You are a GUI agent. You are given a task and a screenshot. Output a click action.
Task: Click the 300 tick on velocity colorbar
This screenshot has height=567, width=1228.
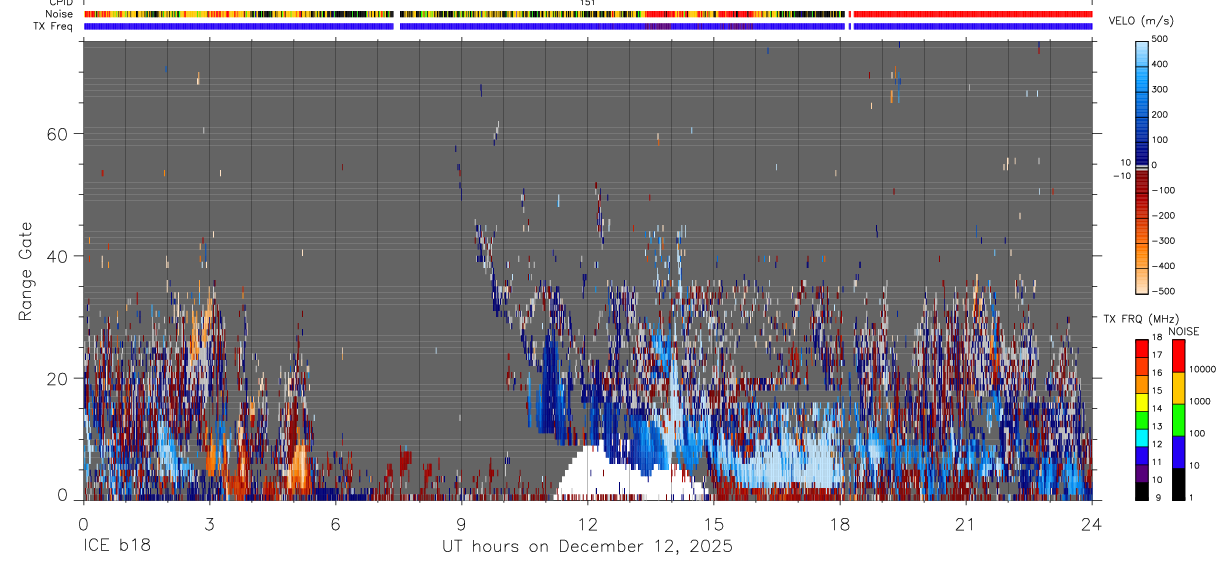pyautogui.click(x=1161, y=89)
